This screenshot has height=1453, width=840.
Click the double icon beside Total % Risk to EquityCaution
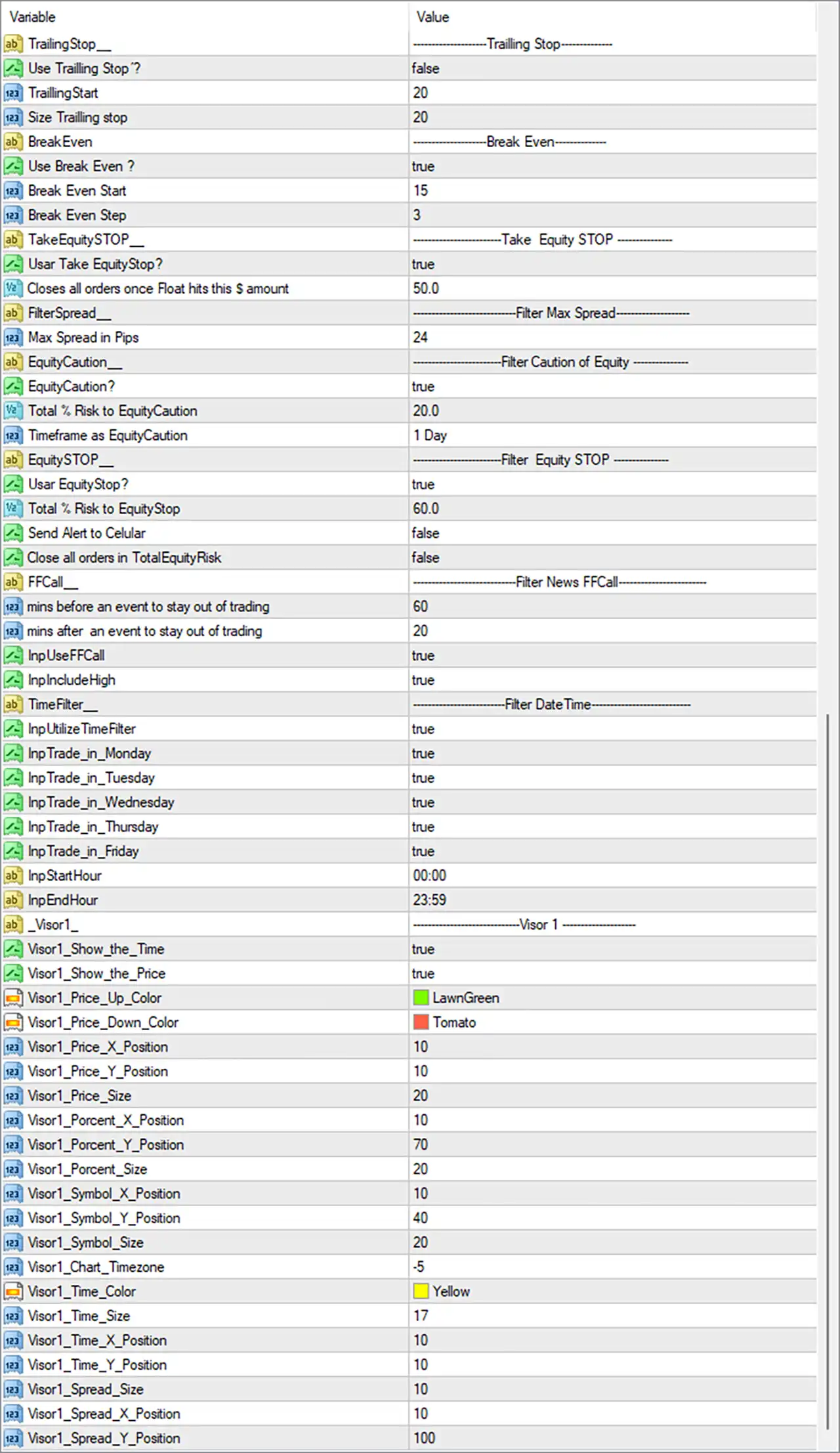click(12, 411)
